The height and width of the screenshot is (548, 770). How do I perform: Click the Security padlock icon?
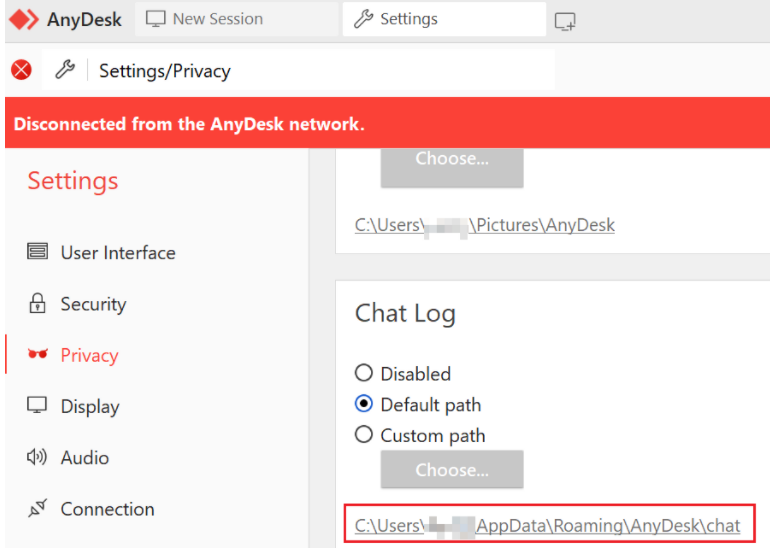coord(38,304)
